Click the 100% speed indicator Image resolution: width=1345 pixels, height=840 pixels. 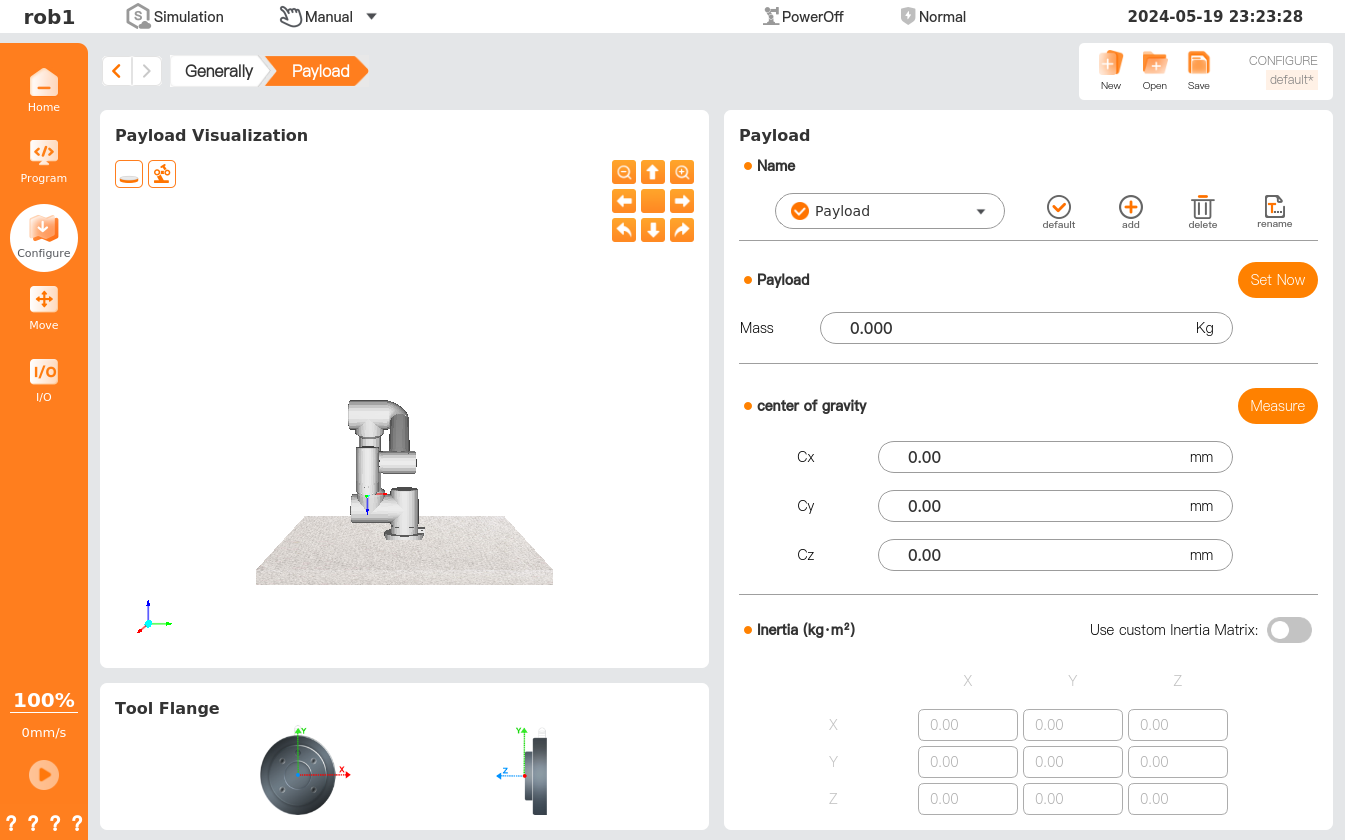43,700
